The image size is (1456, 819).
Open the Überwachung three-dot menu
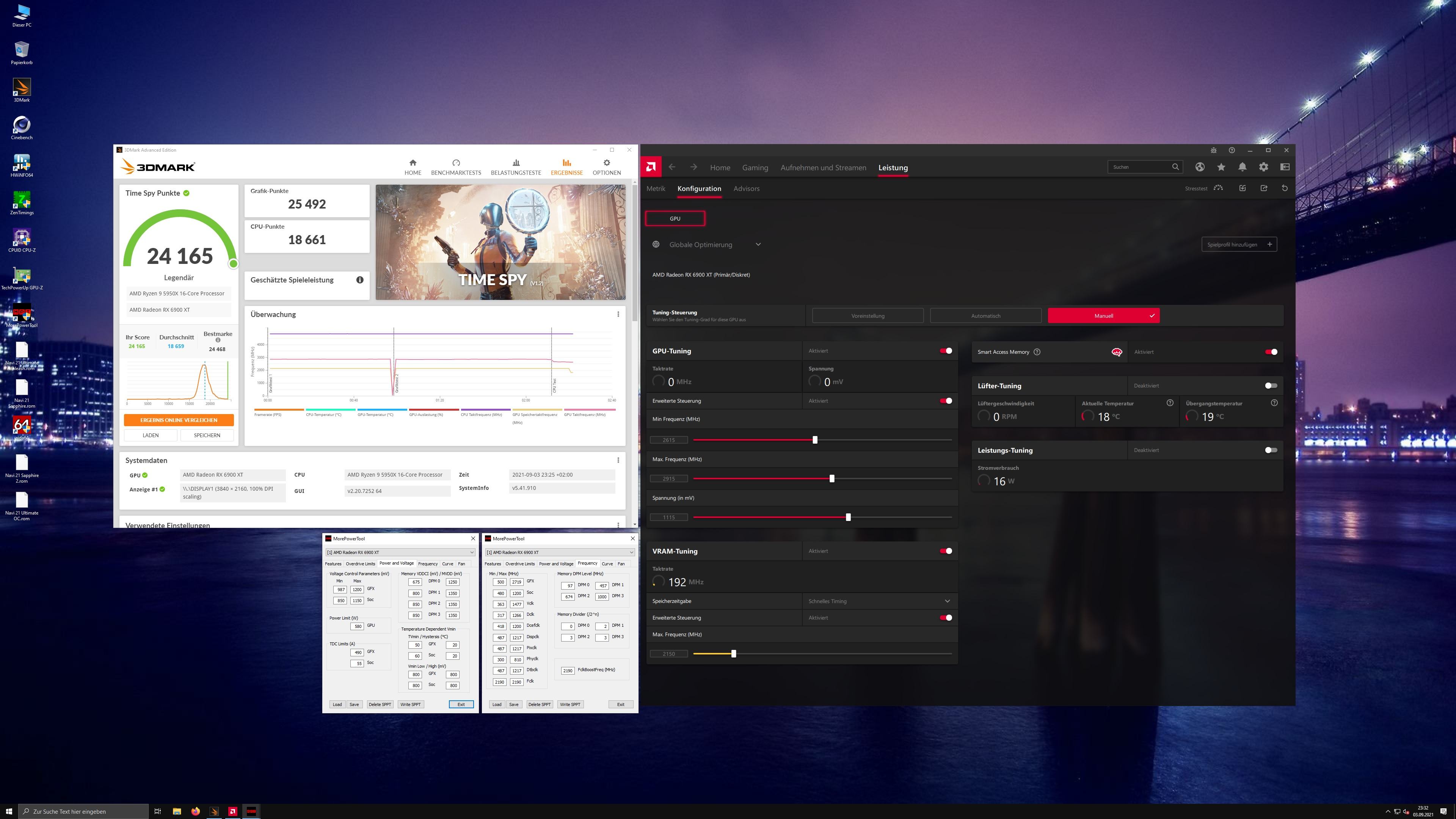click(618, 314)
